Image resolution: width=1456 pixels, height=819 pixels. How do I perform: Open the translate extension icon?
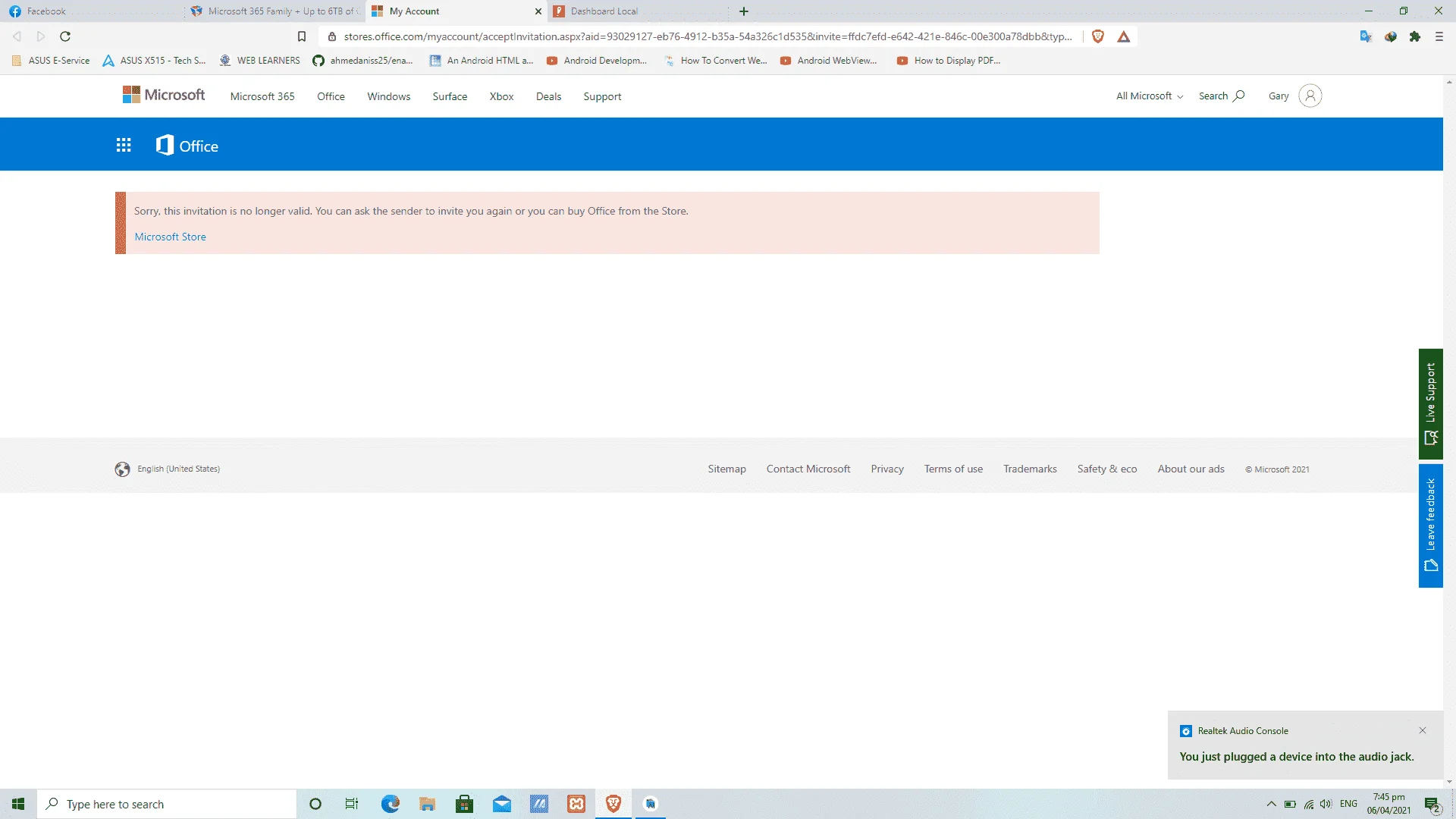click(x=1366, y=36)
